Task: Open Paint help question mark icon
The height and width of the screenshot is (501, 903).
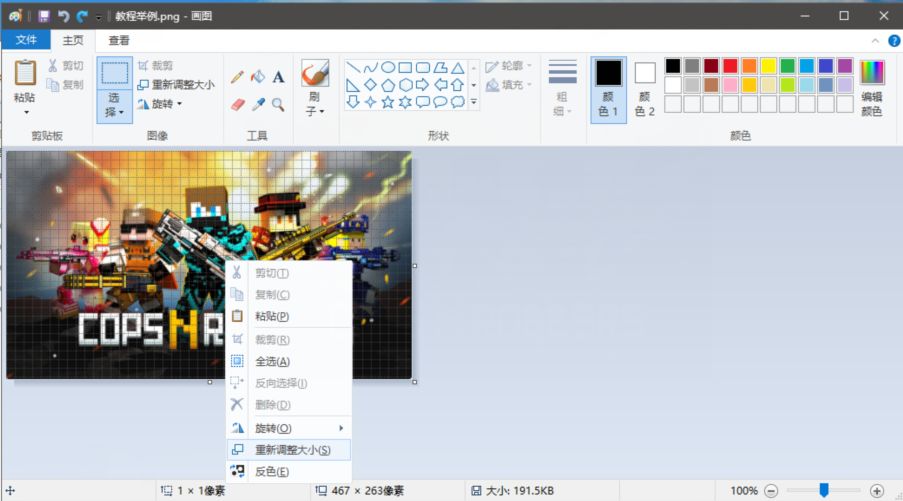Action: tap(894, 40)
